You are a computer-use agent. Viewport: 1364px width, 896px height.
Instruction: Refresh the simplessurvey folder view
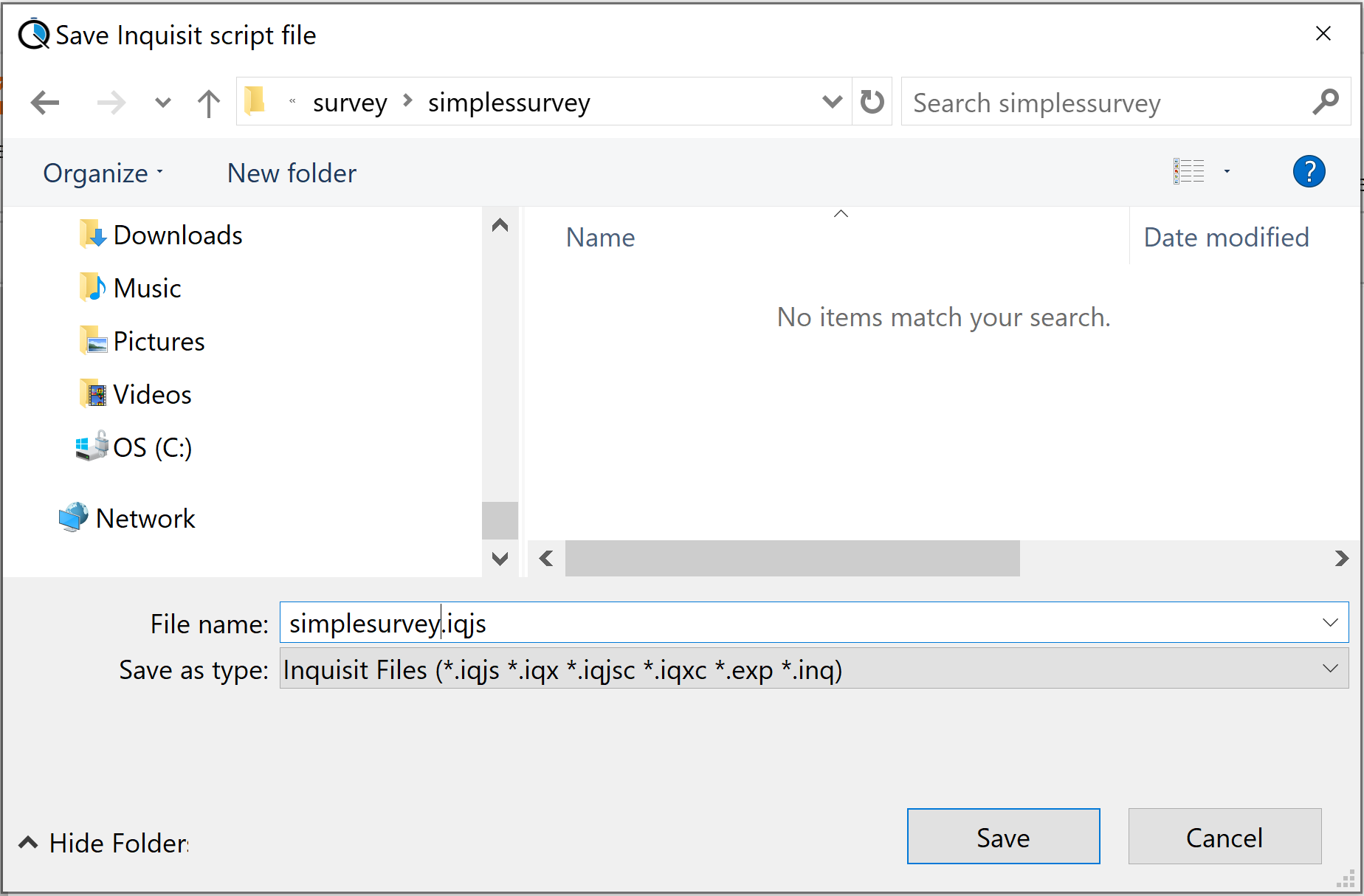point(872,102)
